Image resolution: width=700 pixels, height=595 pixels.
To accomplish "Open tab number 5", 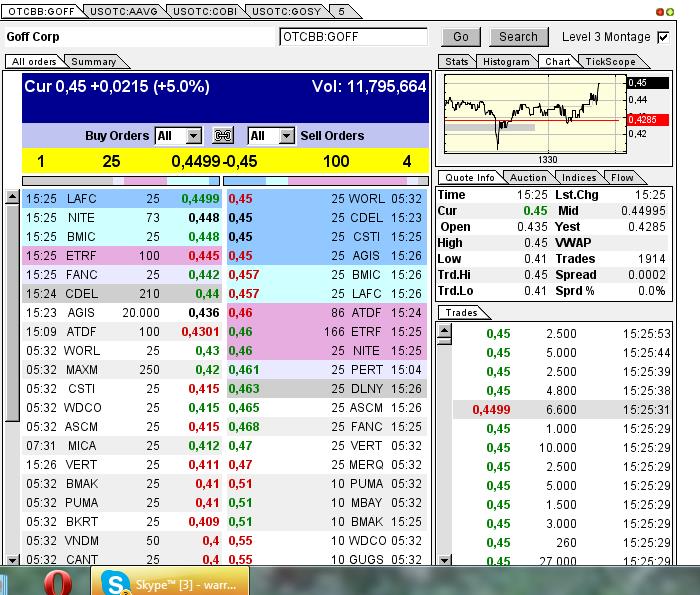I will coord(342,12).
